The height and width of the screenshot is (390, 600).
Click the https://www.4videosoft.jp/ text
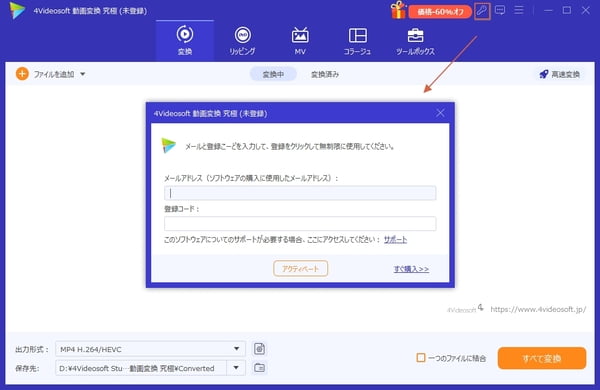click(538, 309)
